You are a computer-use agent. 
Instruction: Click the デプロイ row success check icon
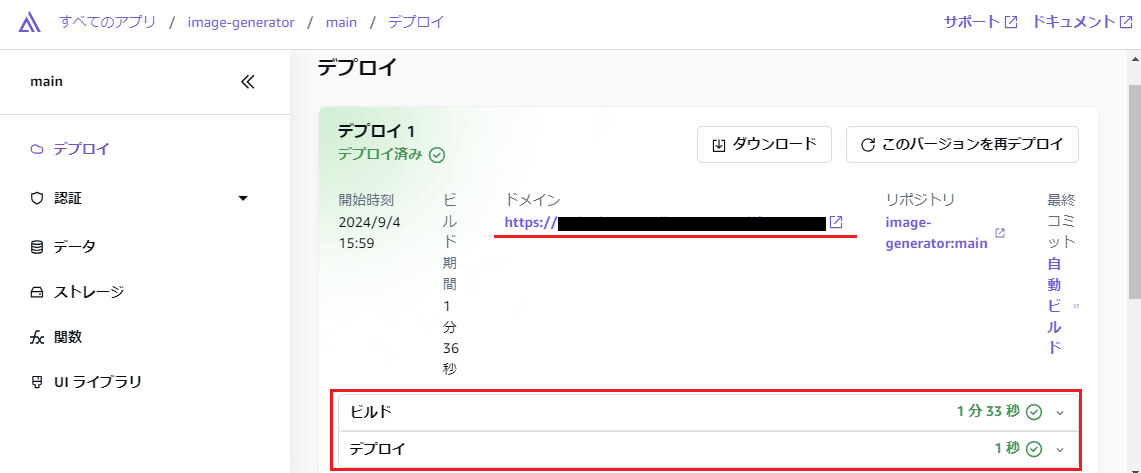click(1034, 450)
